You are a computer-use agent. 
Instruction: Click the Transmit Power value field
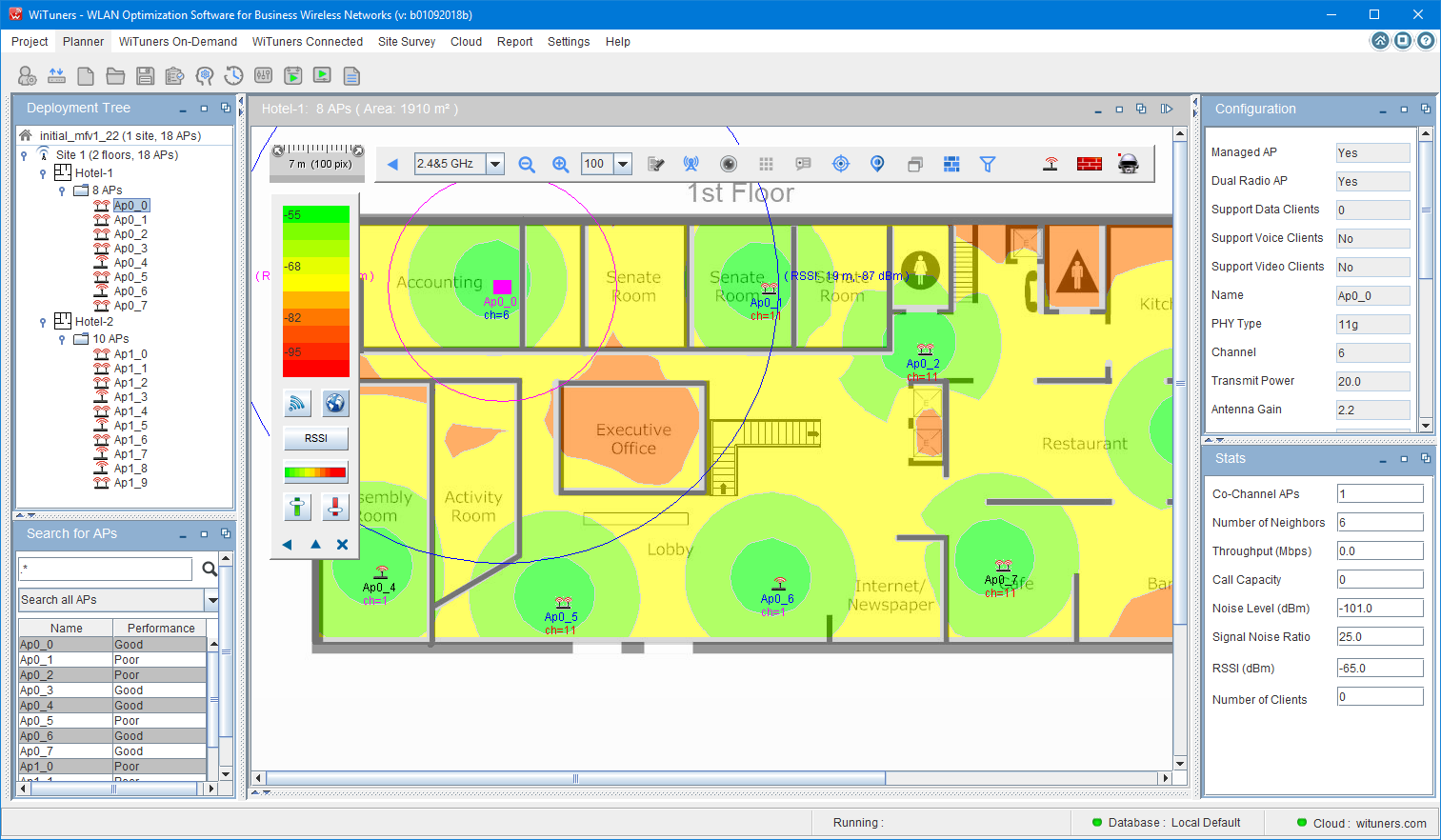(x=1373, y=382)
